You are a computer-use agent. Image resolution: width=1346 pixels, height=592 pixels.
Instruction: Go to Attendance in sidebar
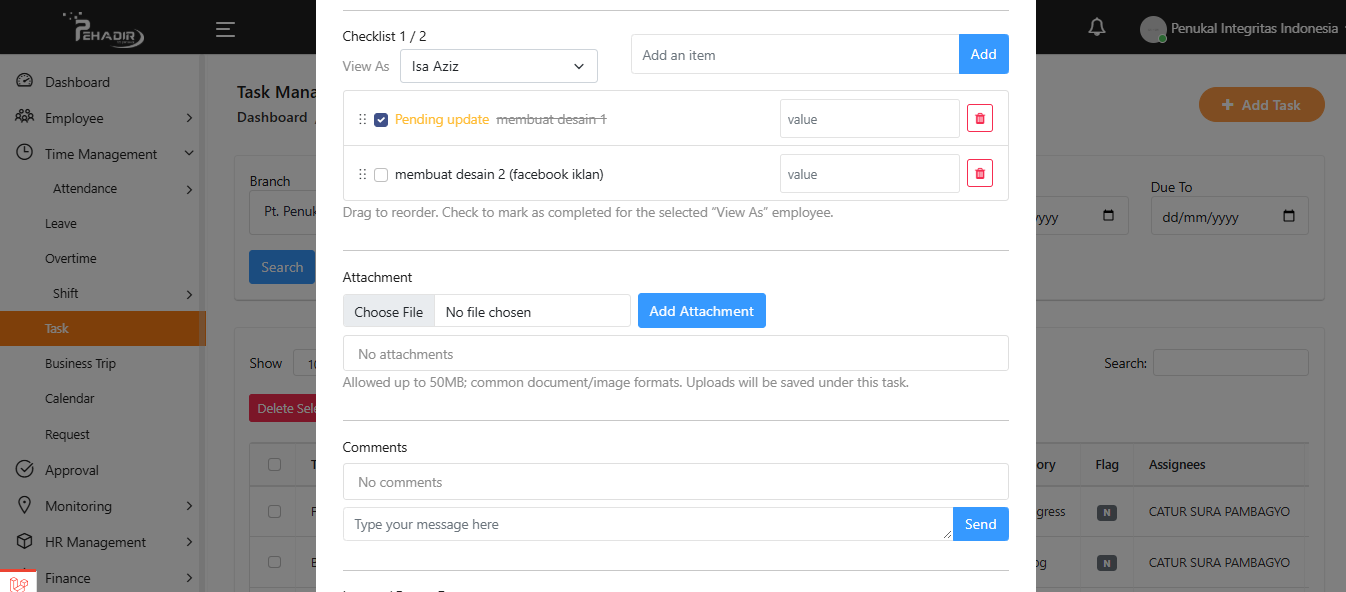(x=85, y=188)
